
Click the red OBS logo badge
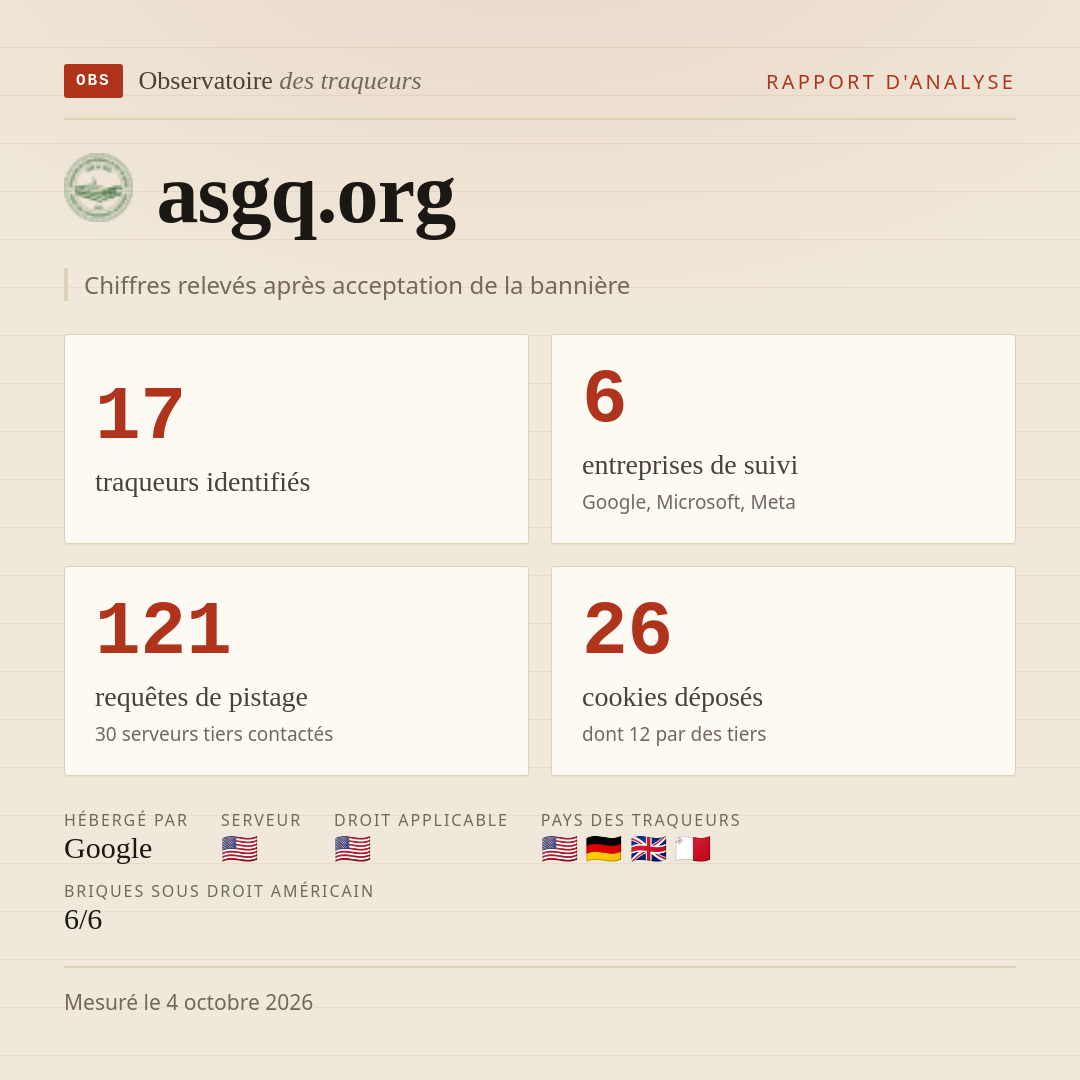94,81
